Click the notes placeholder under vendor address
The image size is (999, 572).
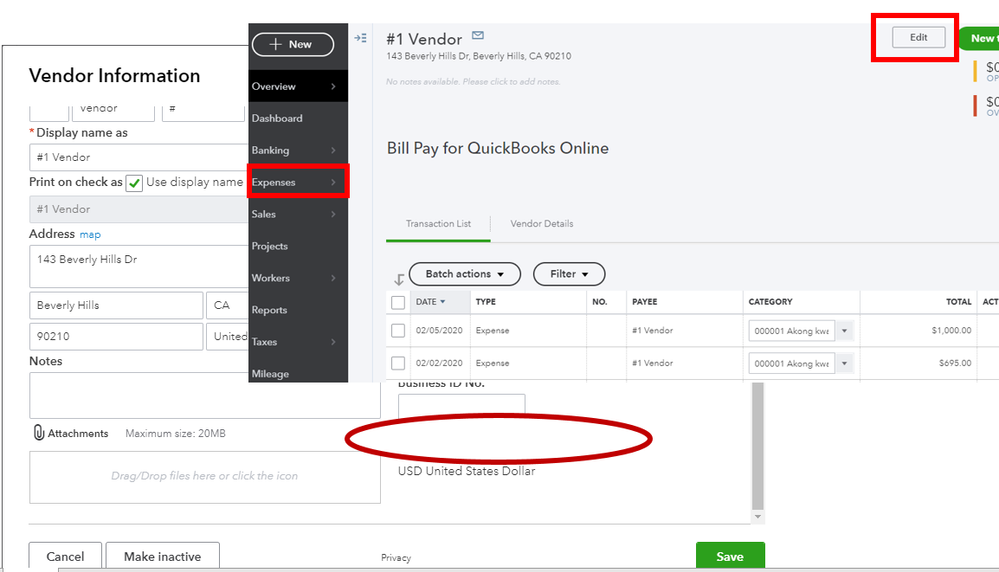pyautogui.click(x=473, y=82)
